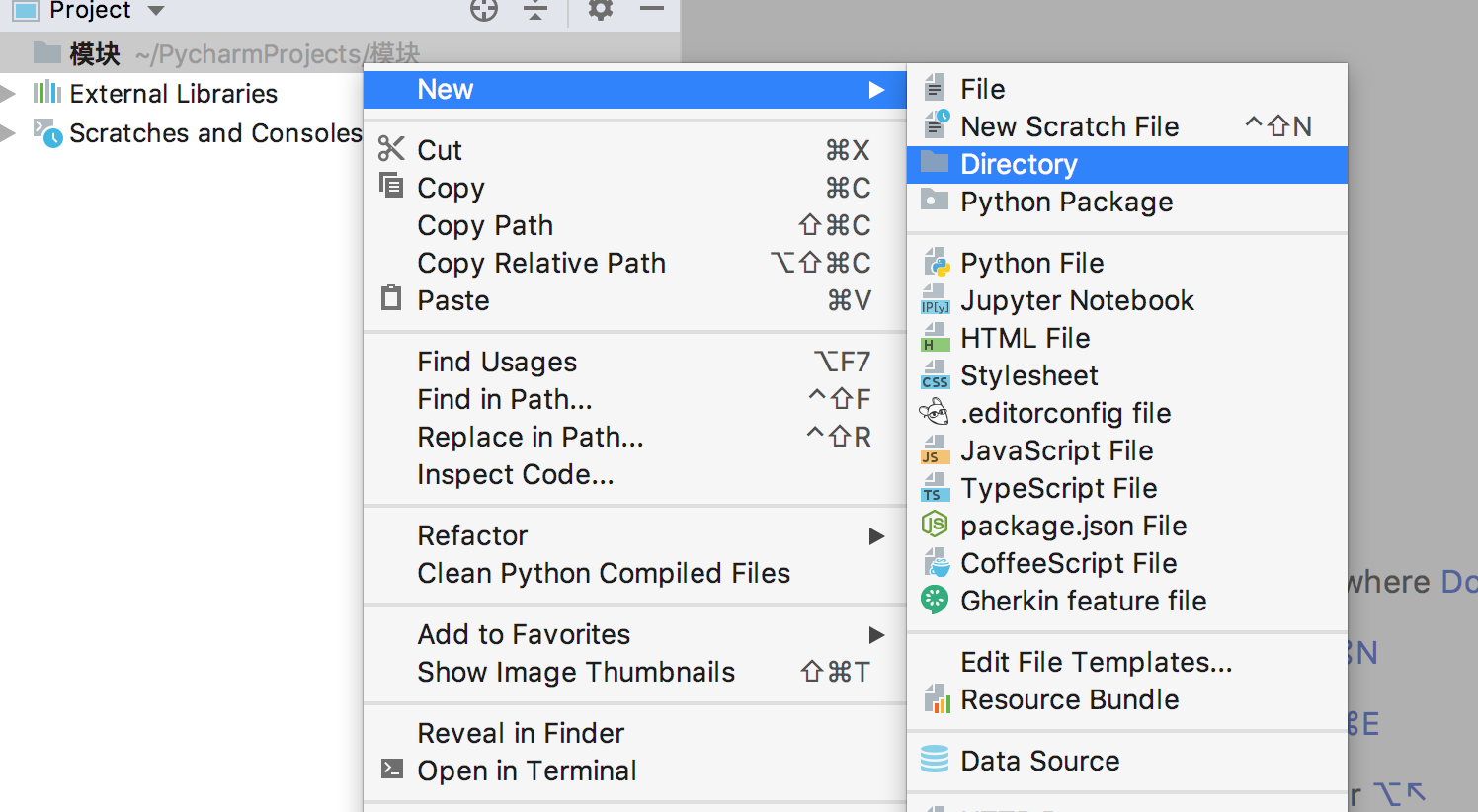Image resolution: width=1478 pixels, height=812 pixels.
Task: Click the scissors icon next to Cut
Action: point(391,149)
